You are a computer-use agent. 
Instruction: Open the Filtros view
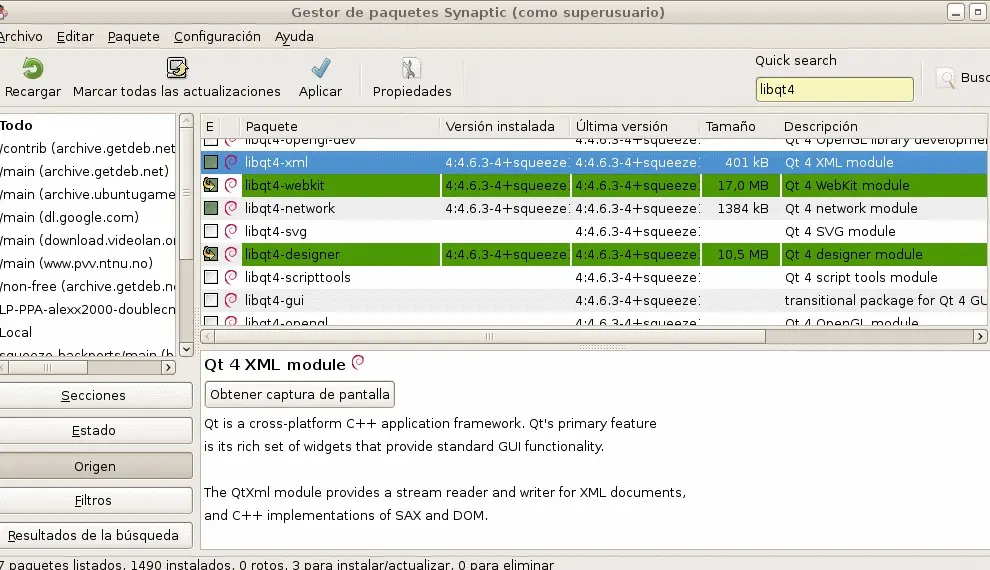coord(95,501)
